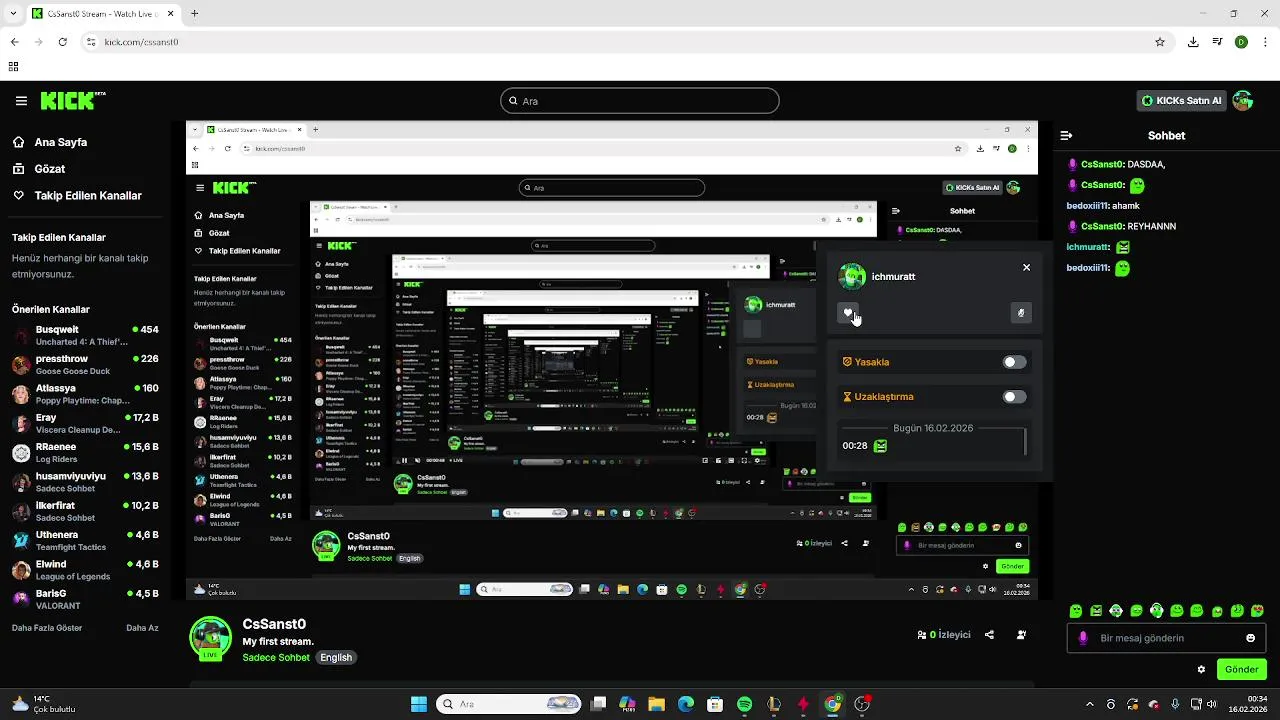
Task: Insert the heart-eyes emote at the emote bar's end
Action: click(1258, 610)
